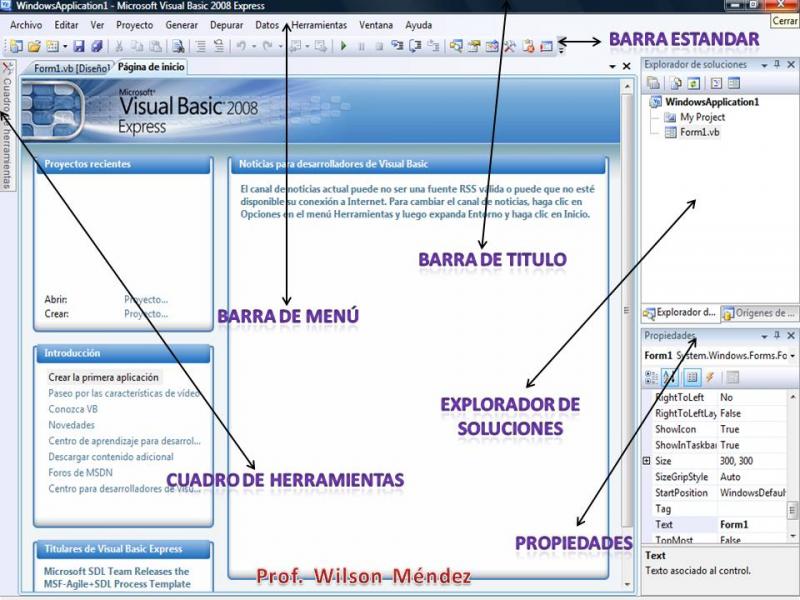The width and height of the screenshot is (800, 600).
Task: Click the Copy icon in the standard toolbar
Action: coord(137,46)
